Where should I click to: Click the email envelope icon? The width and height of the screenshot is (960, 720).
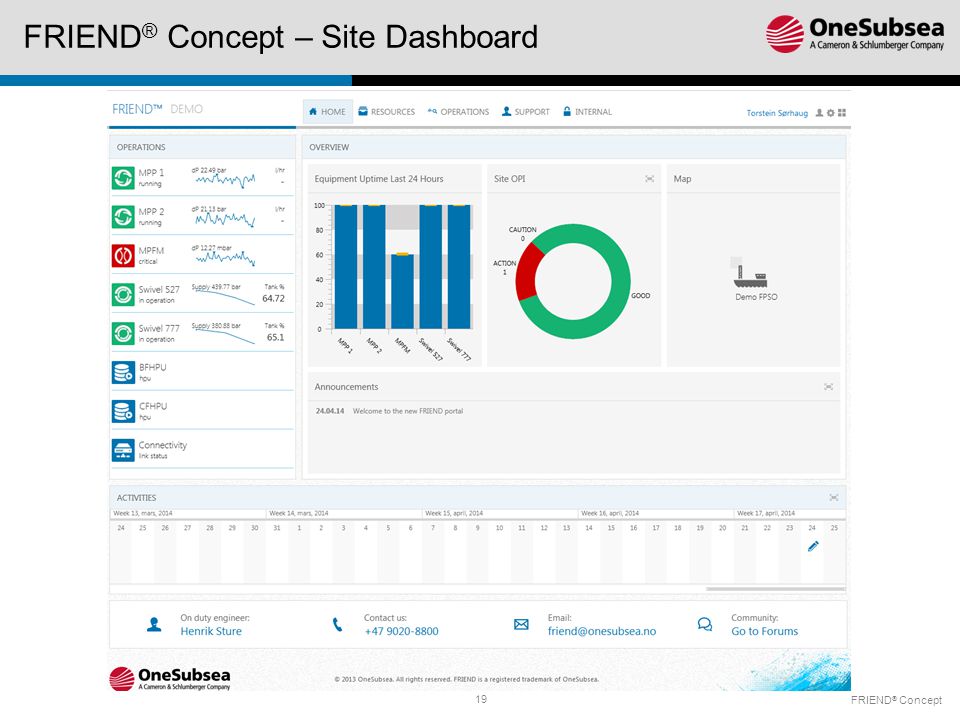pyautogui.click(x=521, y=624)
